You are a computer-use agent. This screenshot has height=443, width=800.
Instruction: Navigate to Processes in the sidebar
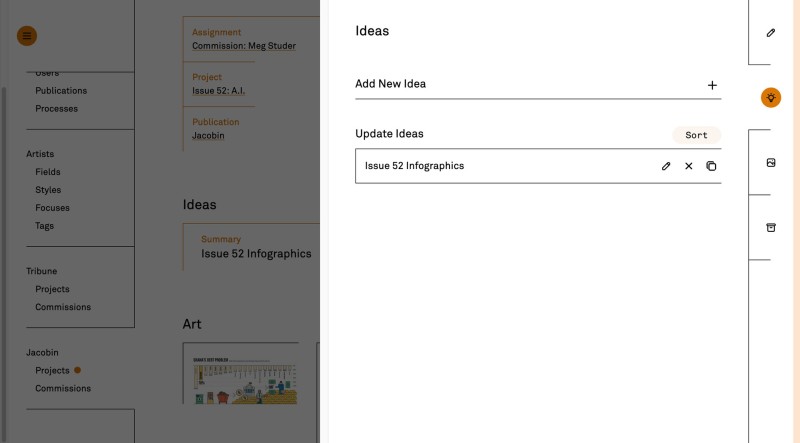coord(56,109)
